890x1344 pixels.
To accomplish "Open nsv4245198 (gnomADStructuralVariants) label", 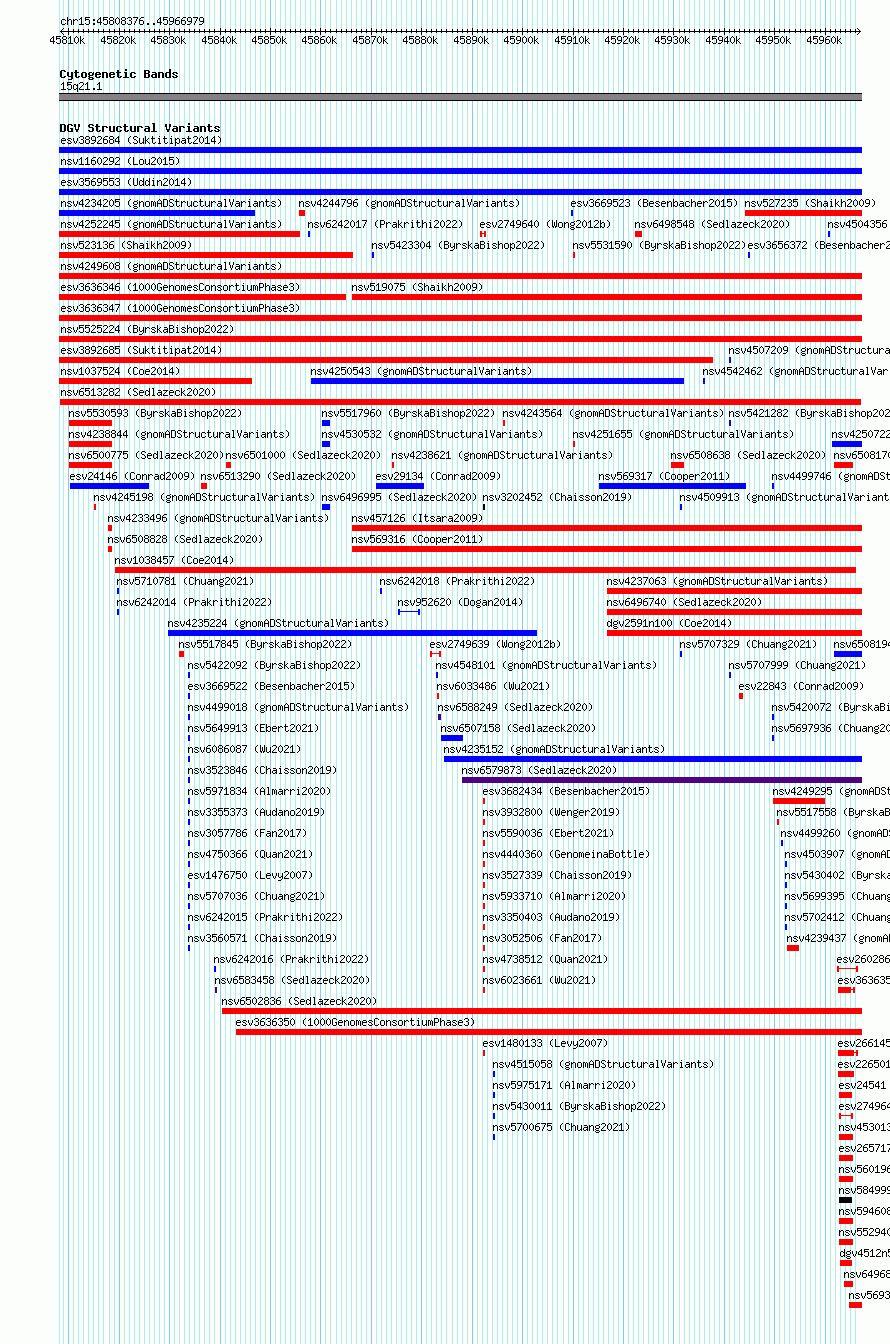I will coord(206,497).
